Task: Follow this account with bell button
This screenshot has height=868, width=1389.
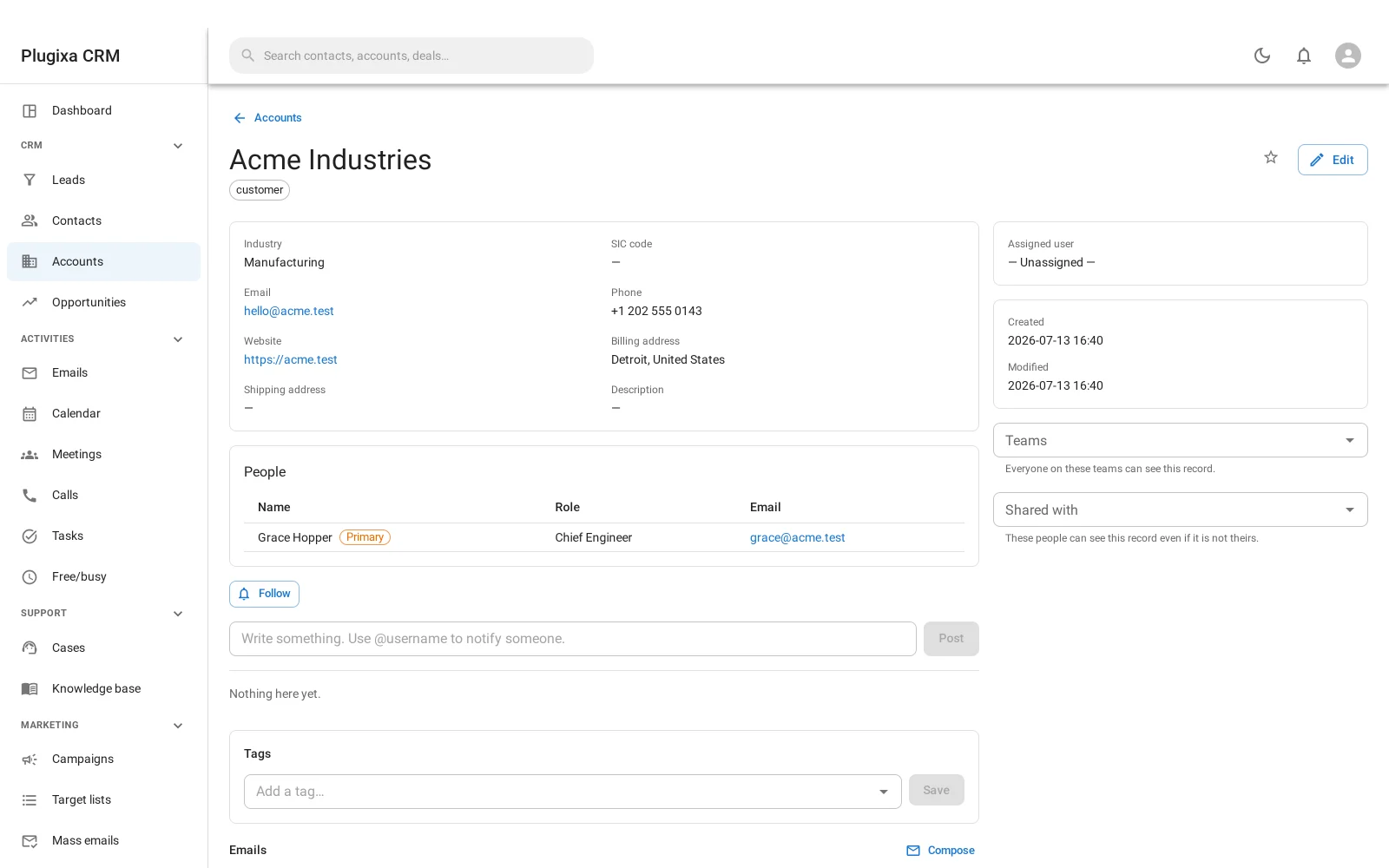Action: (x=264, y=594)
